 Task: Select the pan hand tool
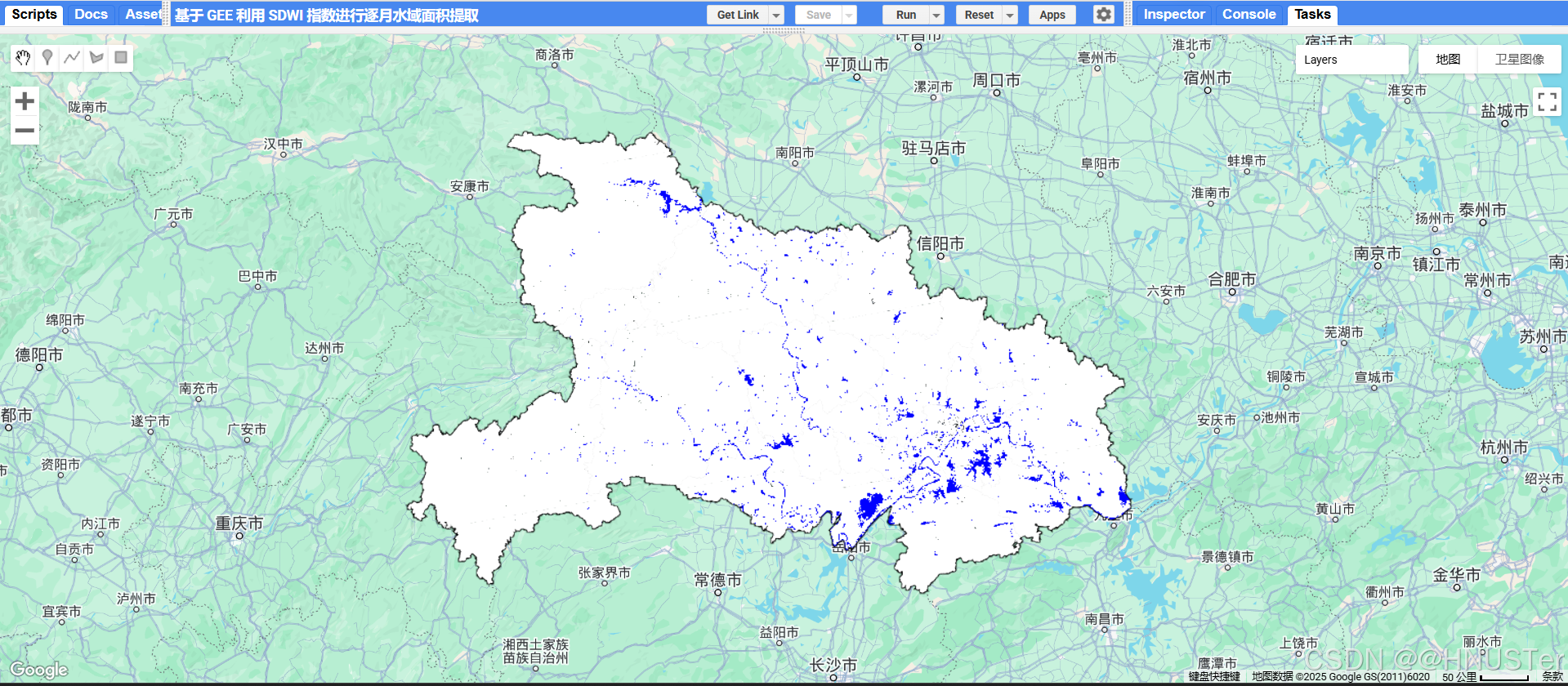[23, 57]
